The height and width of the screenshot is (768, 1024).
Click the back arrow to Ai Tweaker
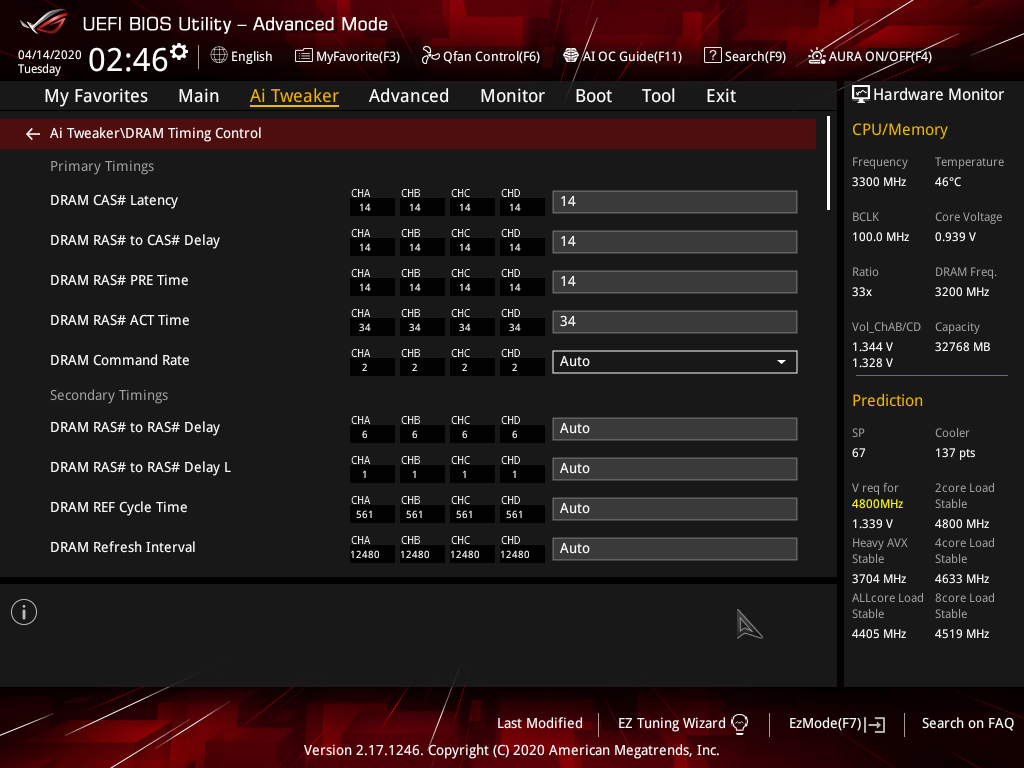coord(33,134)
